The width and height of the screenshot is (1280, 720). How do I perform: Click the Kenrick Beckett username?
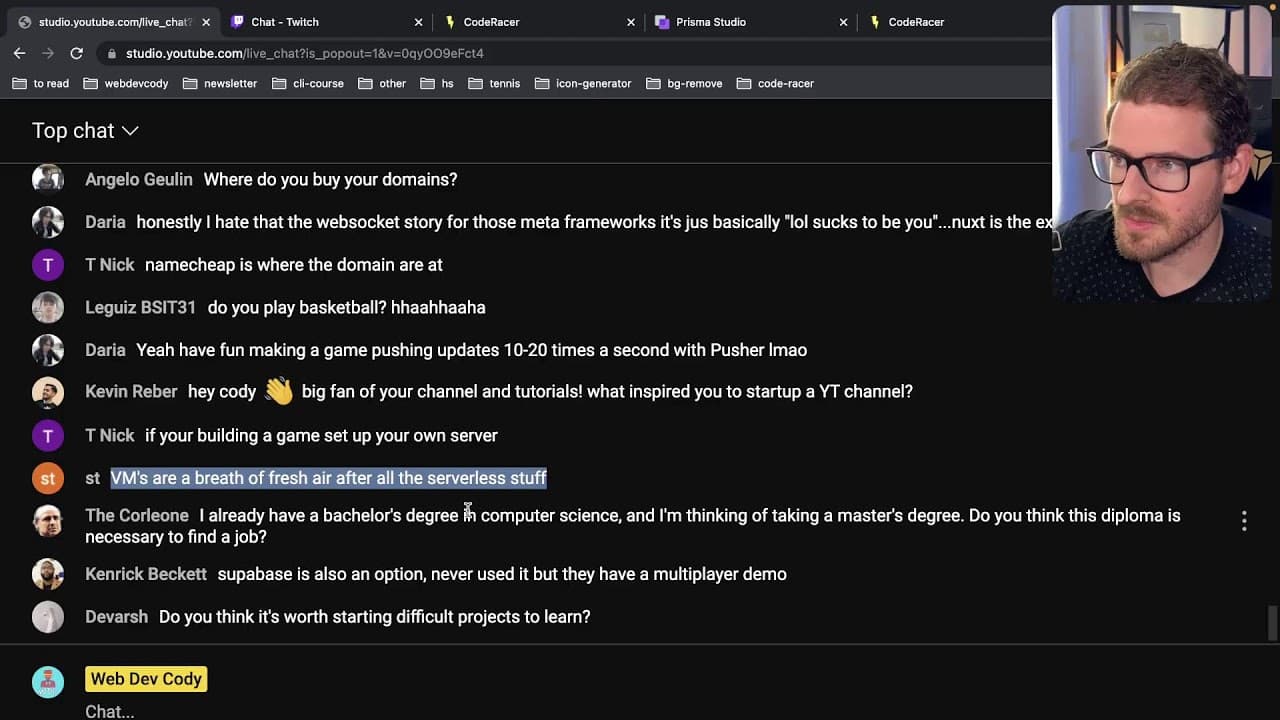coord(146,574)
